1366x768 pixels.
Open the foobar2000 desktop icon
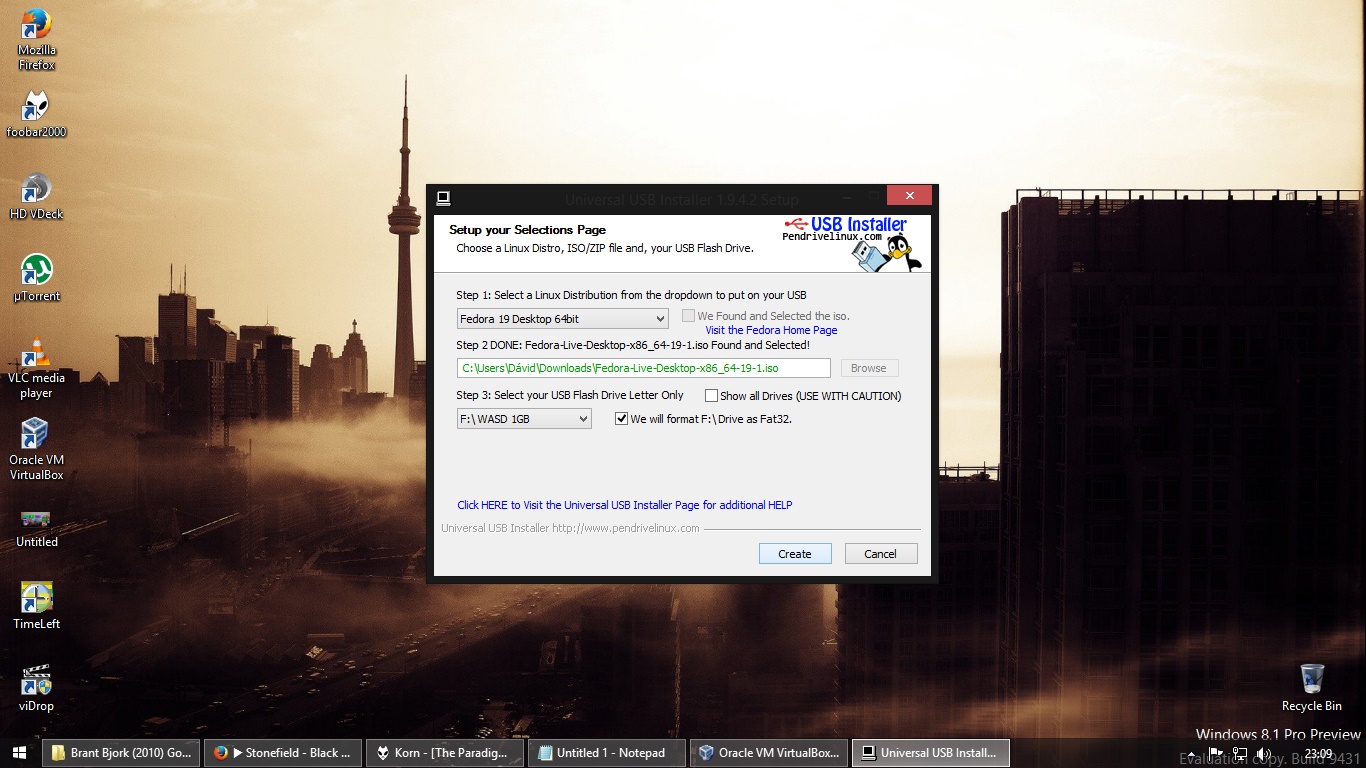[35, 108]
